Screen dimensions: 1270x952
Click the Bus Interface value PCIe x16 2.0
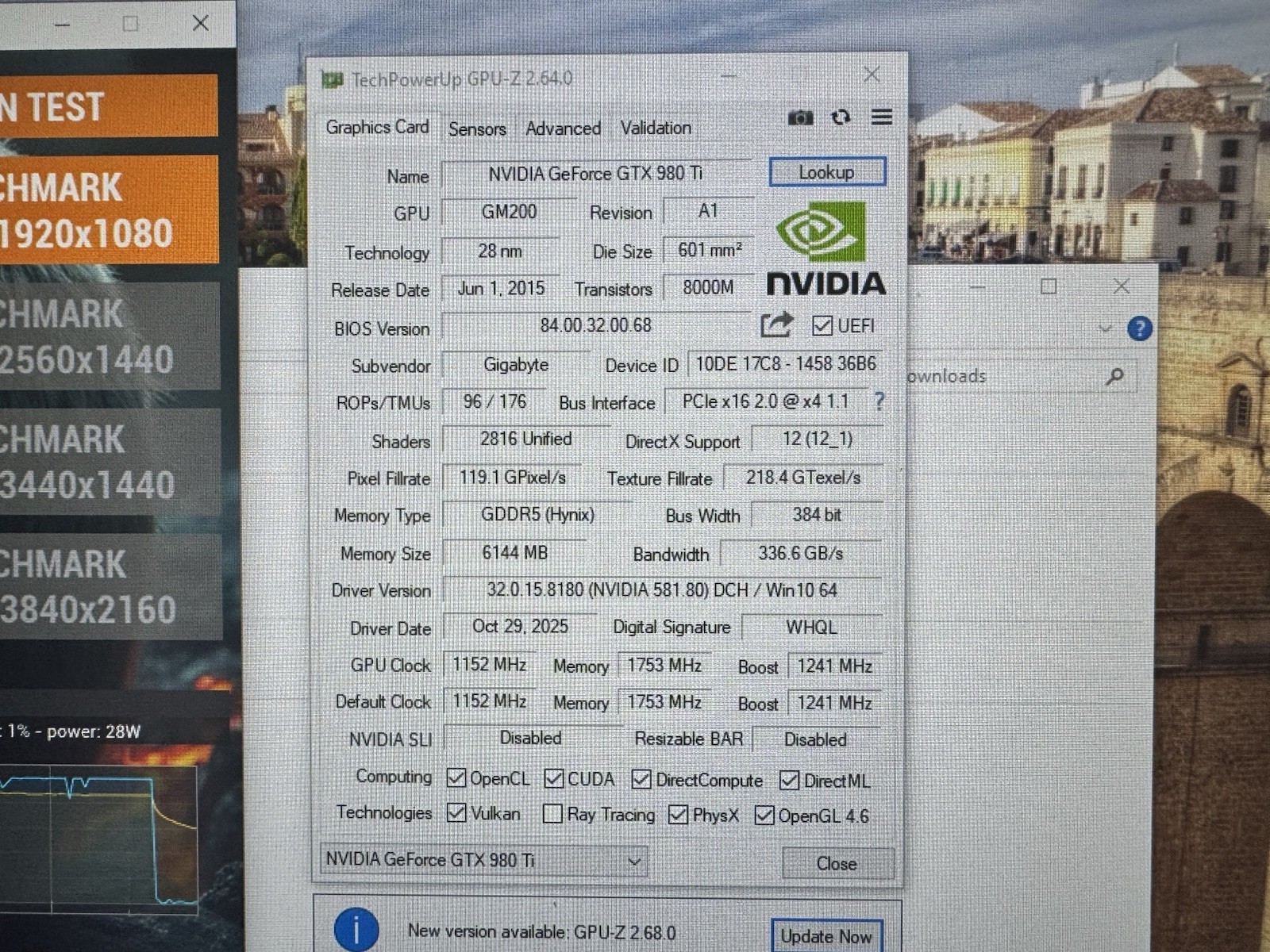tap(765, 401)
